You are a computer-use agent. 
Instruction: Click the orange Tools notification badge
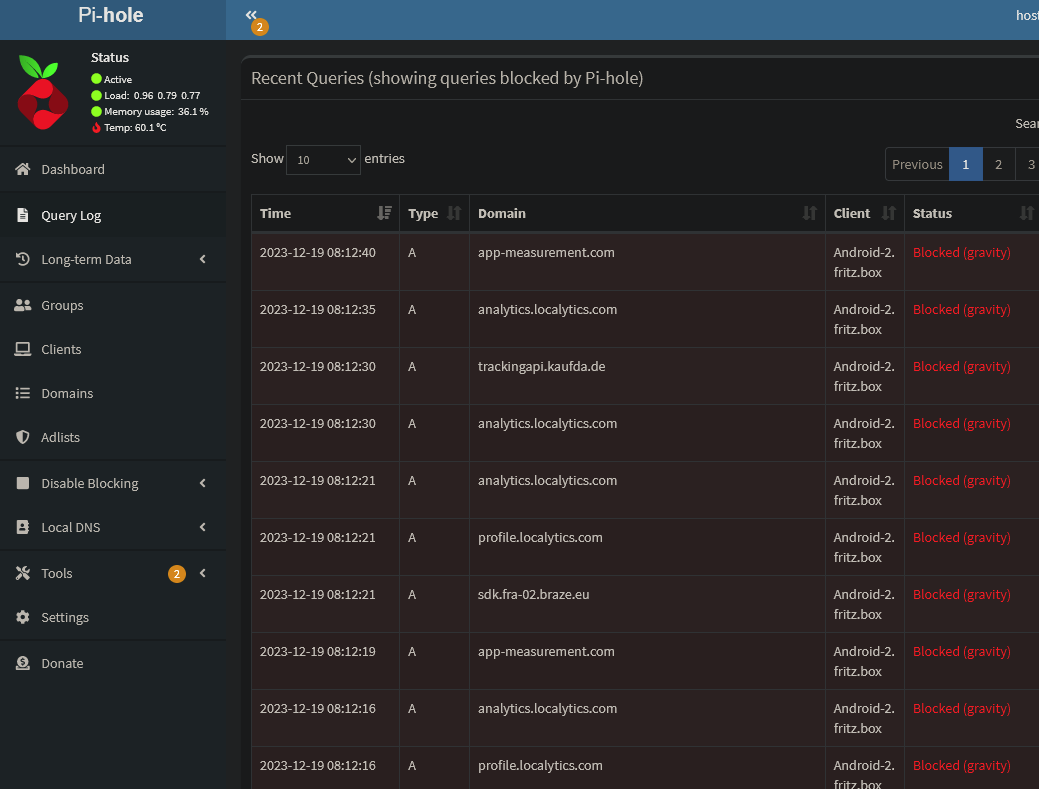[177, 574]
